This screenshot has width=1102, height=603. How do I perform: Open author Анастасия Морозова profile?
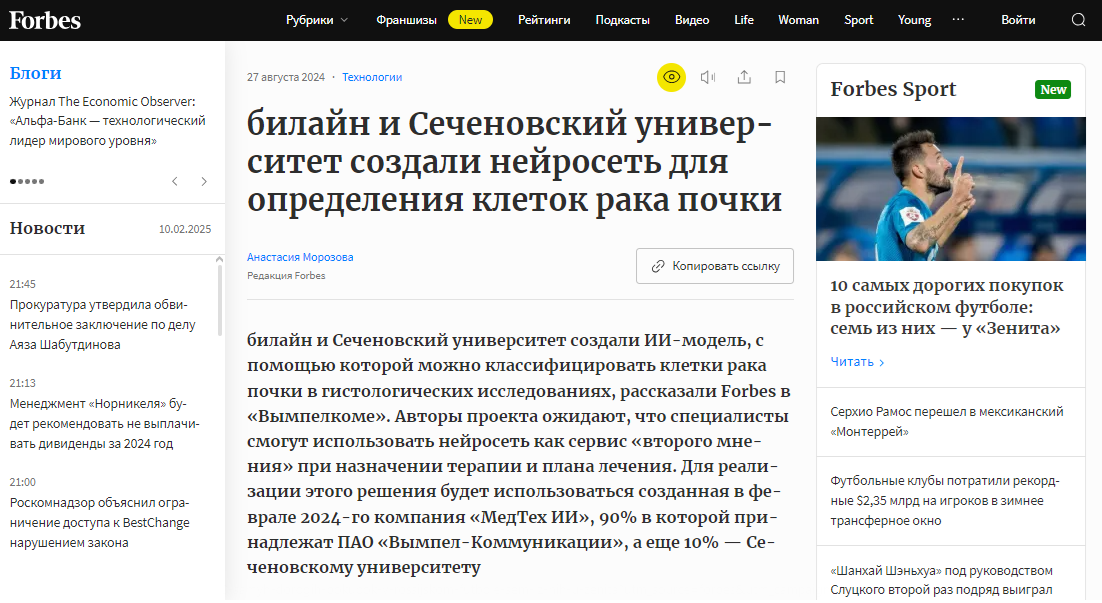click(x=300, y=257)
